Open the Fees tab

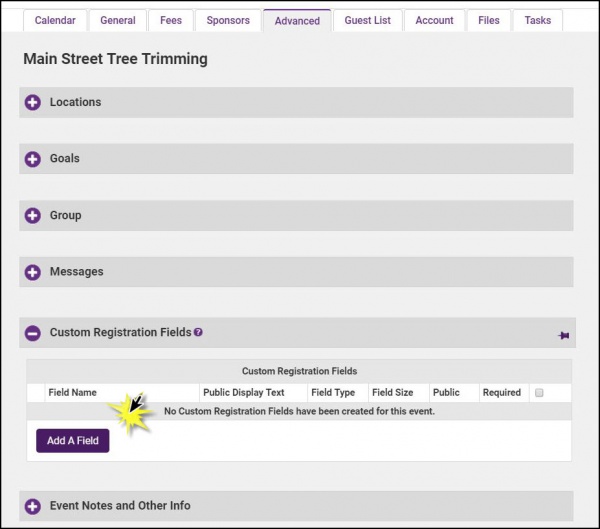tap(171, 20)
